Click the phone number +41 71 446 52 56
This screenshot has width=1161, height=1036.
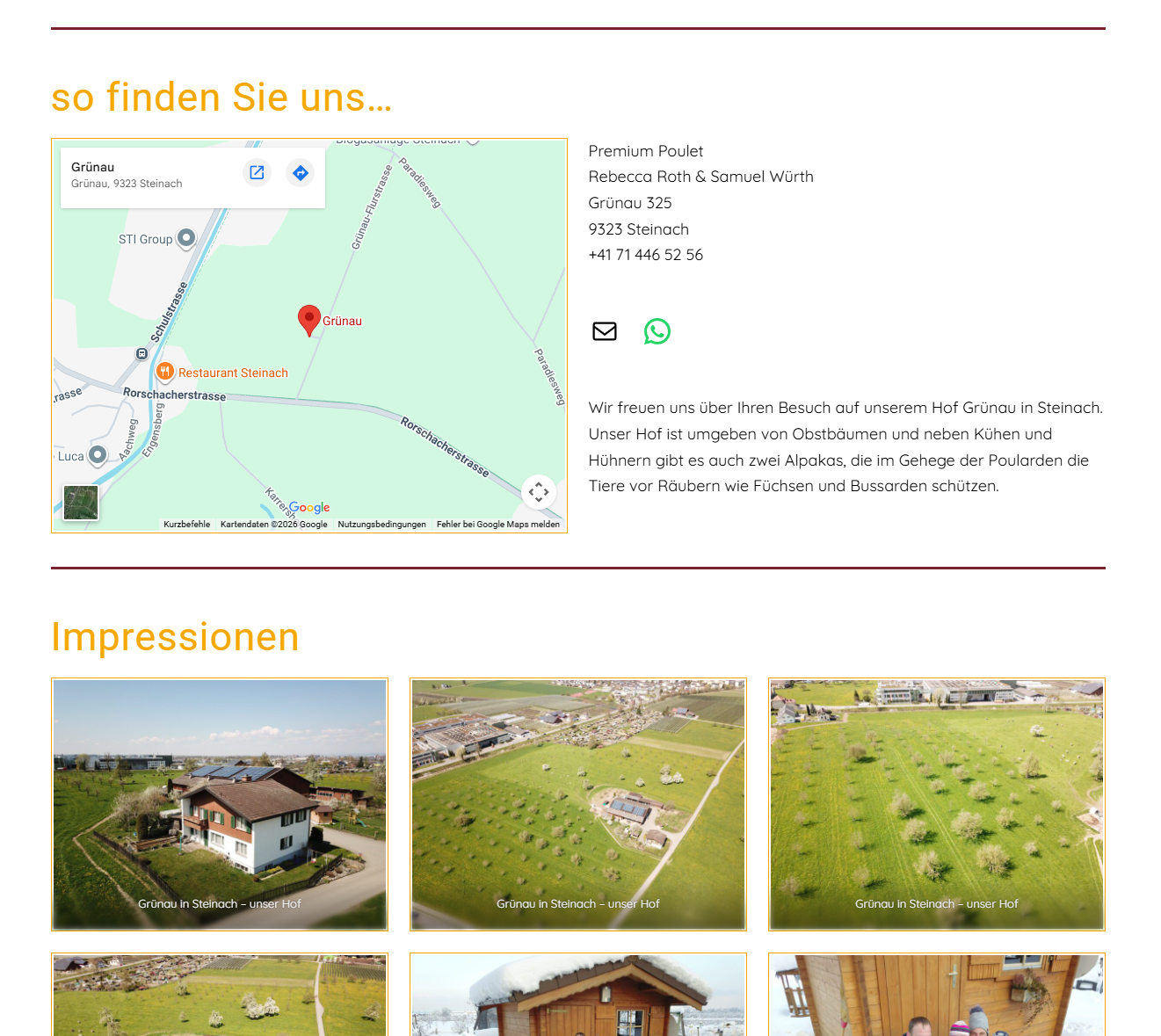click(x=646, y=255)
